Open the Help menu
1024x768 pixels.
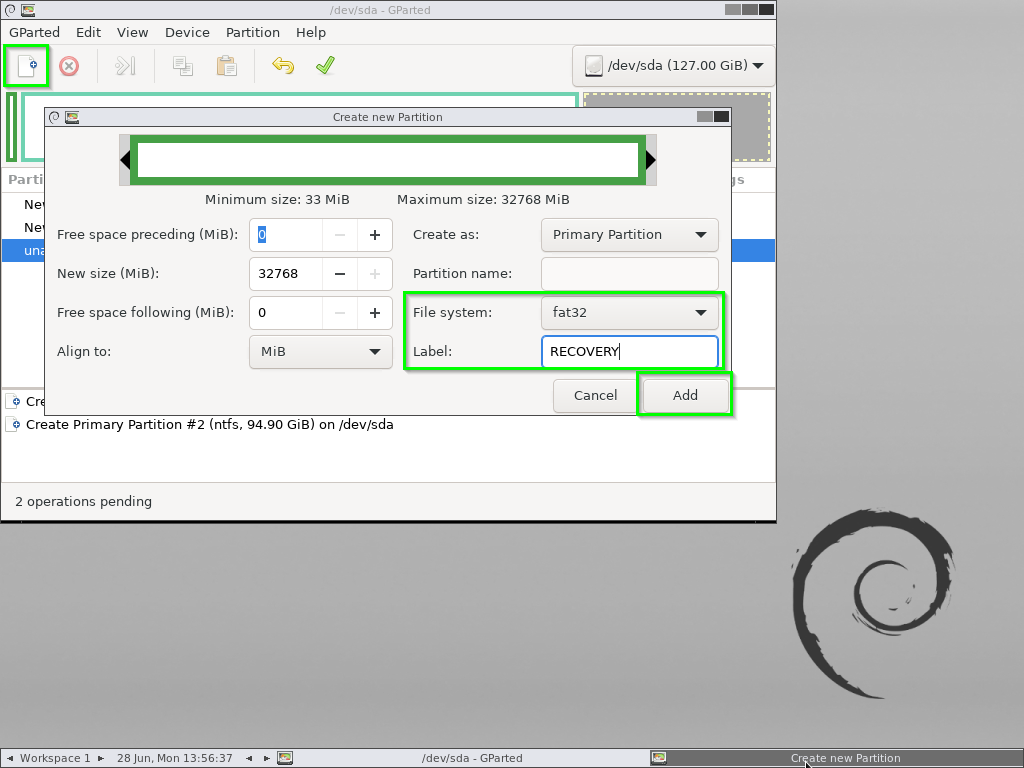tap(311, 32)
